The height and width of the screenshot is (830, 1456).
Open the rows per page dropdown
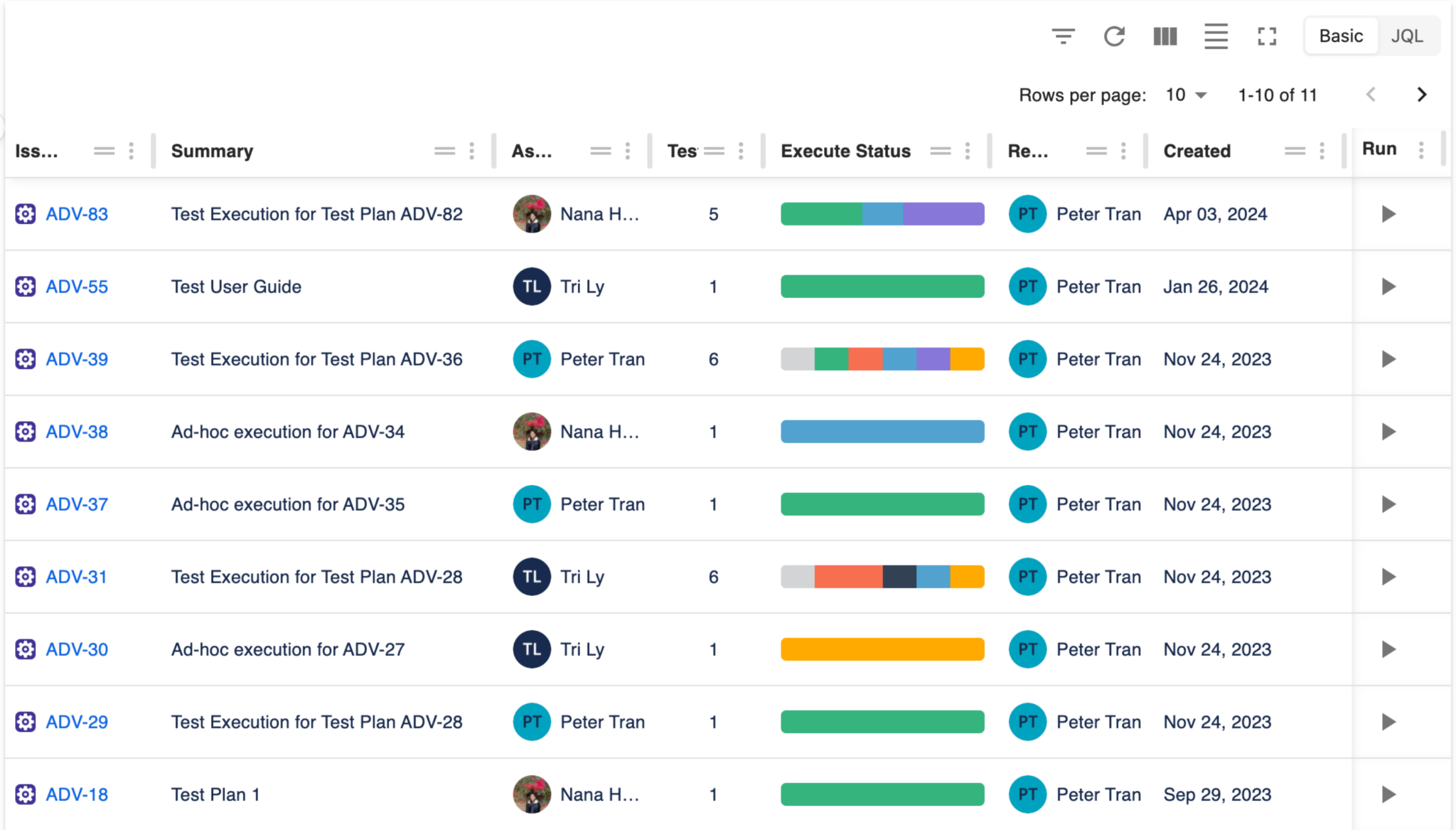pyautogui.click(x=1185, y=94)
